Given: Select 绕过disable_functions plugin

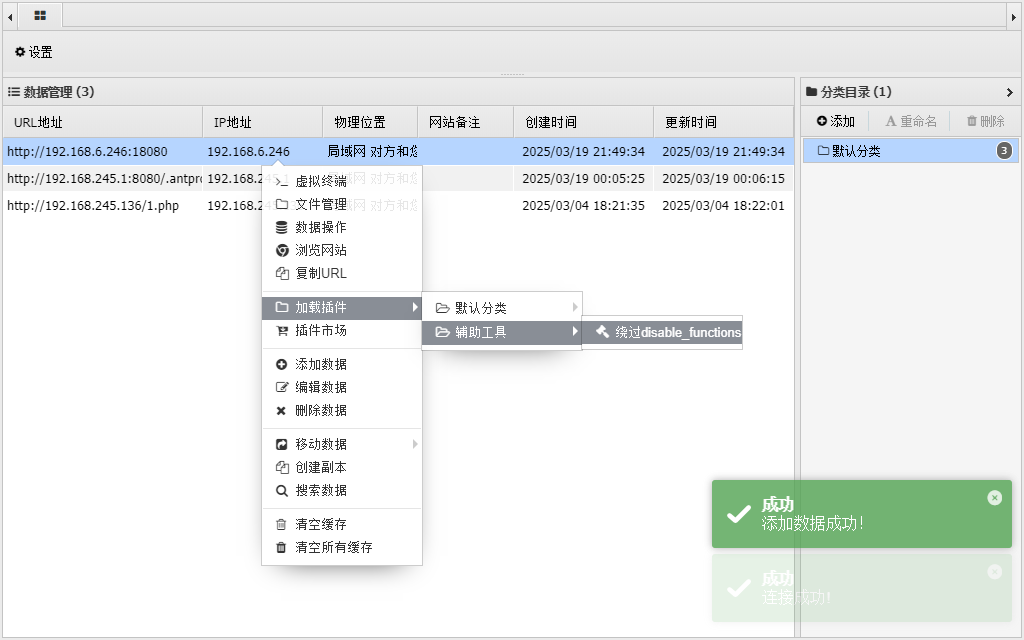Looking at the screenshot, I should (x=668, y=332).
